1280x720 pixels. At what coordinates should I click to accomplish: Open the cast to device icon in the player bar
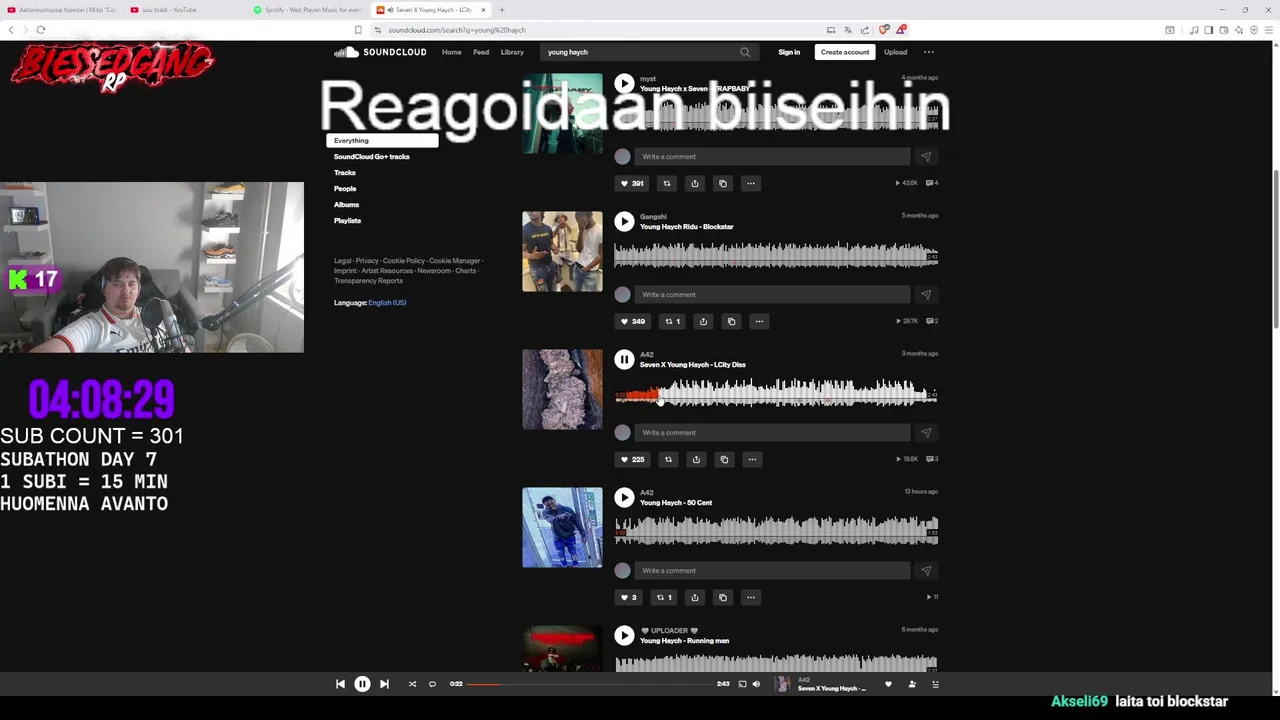point(742,684)
